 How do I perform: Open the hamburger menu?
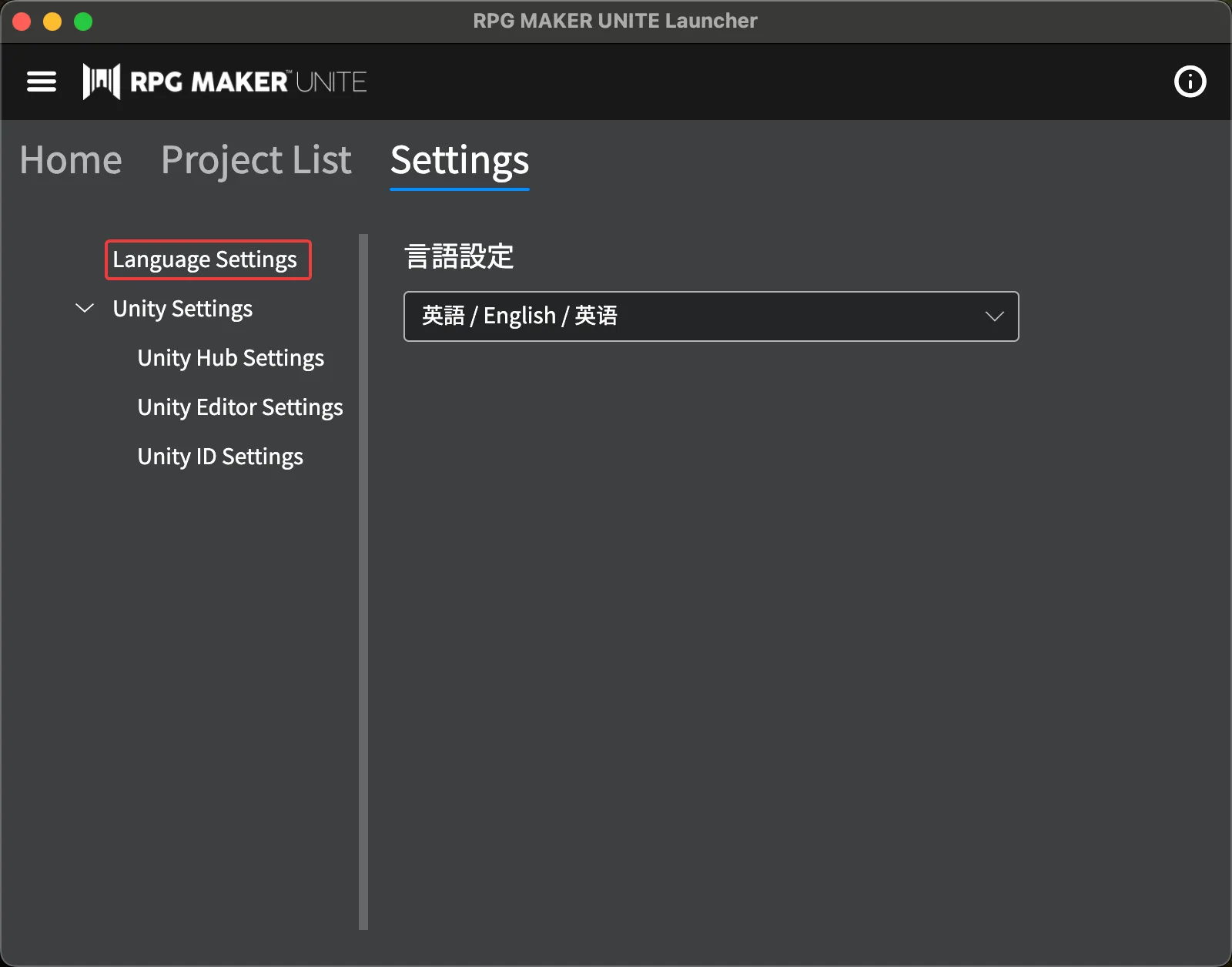[42, 82]
